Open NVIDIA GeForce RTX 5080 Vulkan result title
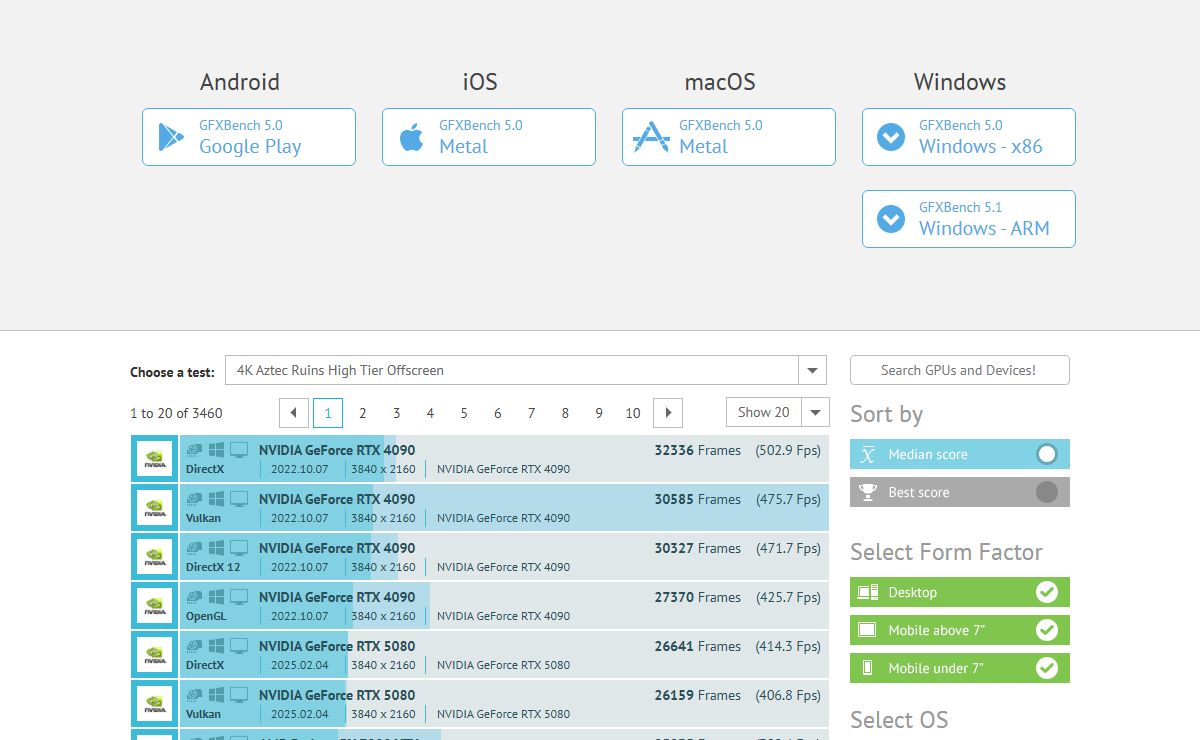1200x740 pixels. click(337, 695)
